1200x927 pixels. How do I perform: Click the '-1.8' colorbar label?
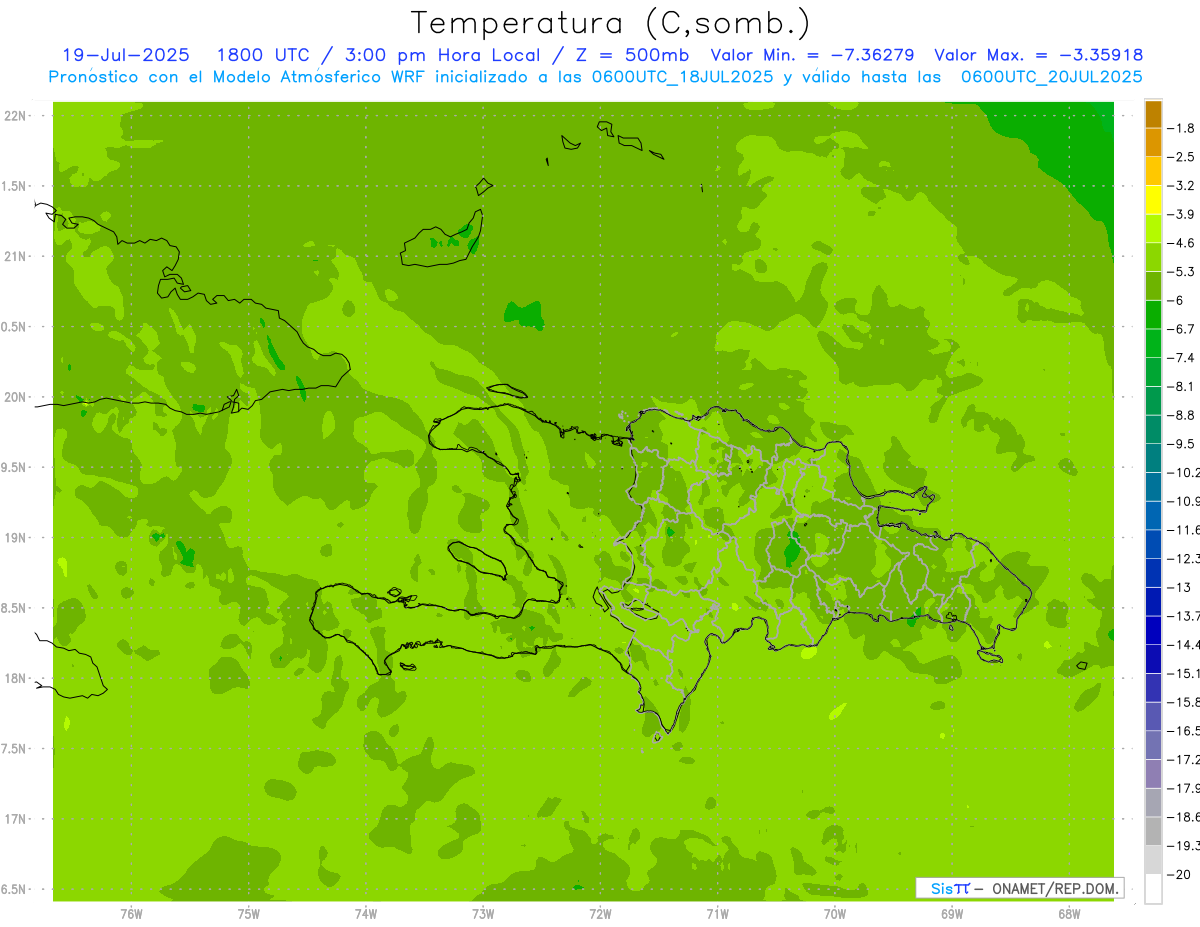point(1183,128)
